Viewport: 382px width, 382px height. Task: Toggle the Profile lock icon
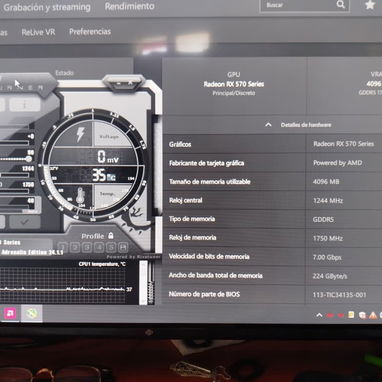[111, 236]
